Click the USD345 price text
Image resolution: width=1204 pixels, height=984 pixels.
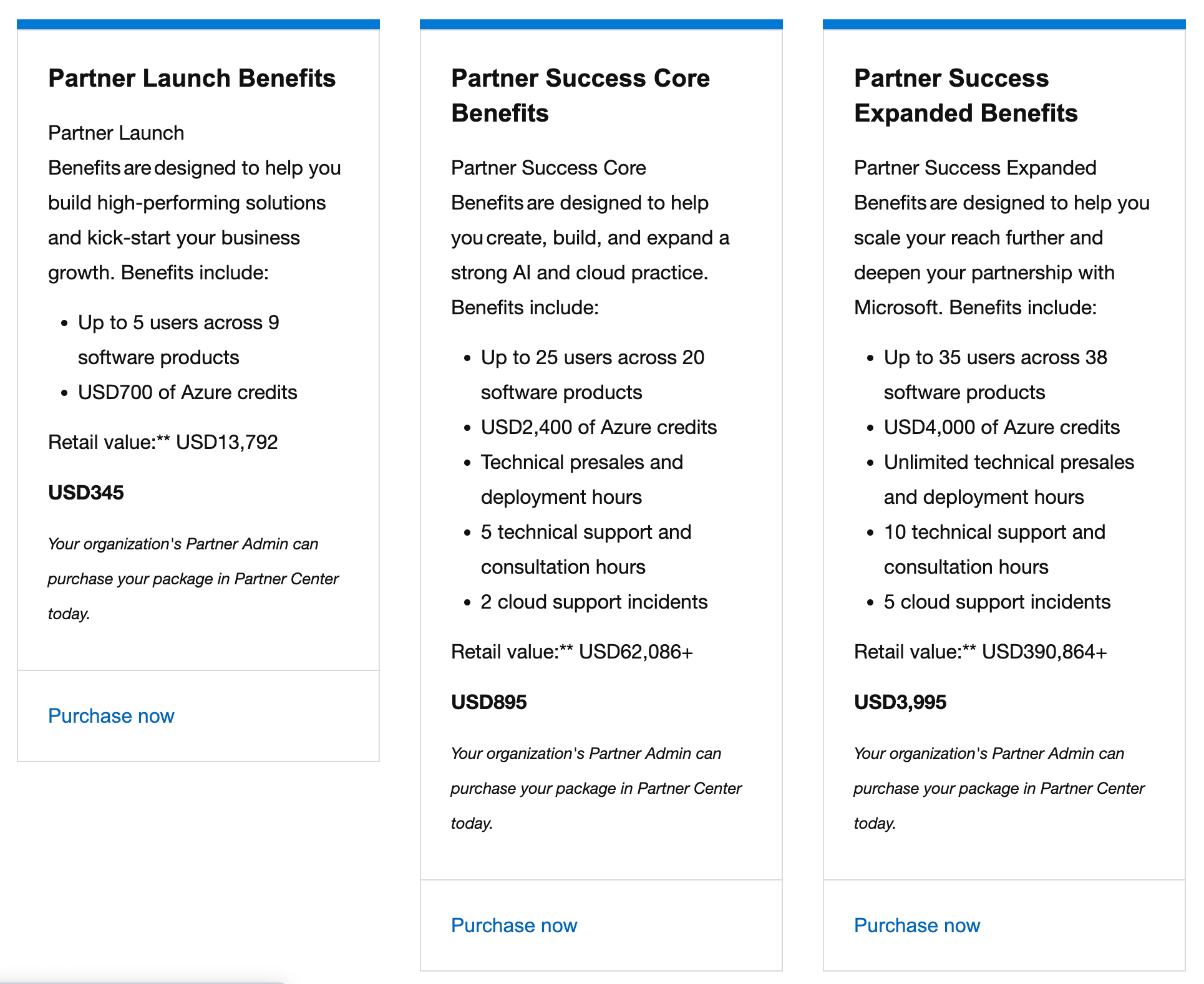point(86,493)
